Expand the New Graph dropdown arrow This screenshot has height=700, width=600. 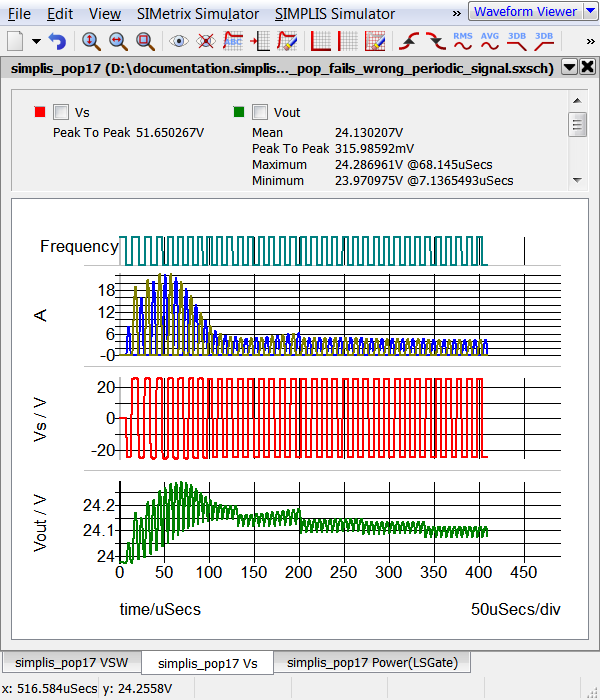coord(36,42)
